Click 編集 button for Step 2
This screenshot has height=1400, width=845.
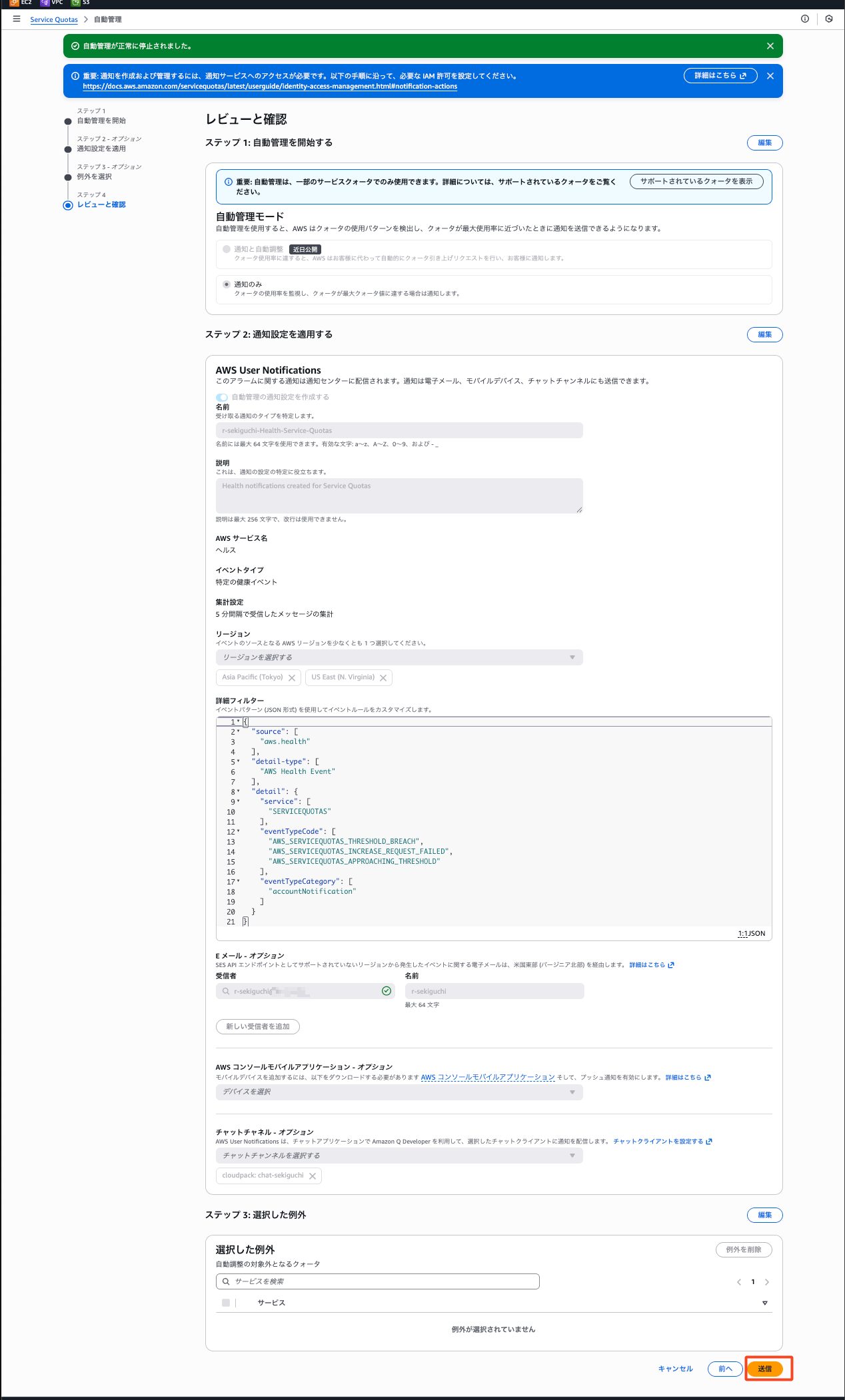[x=764, y=334]
